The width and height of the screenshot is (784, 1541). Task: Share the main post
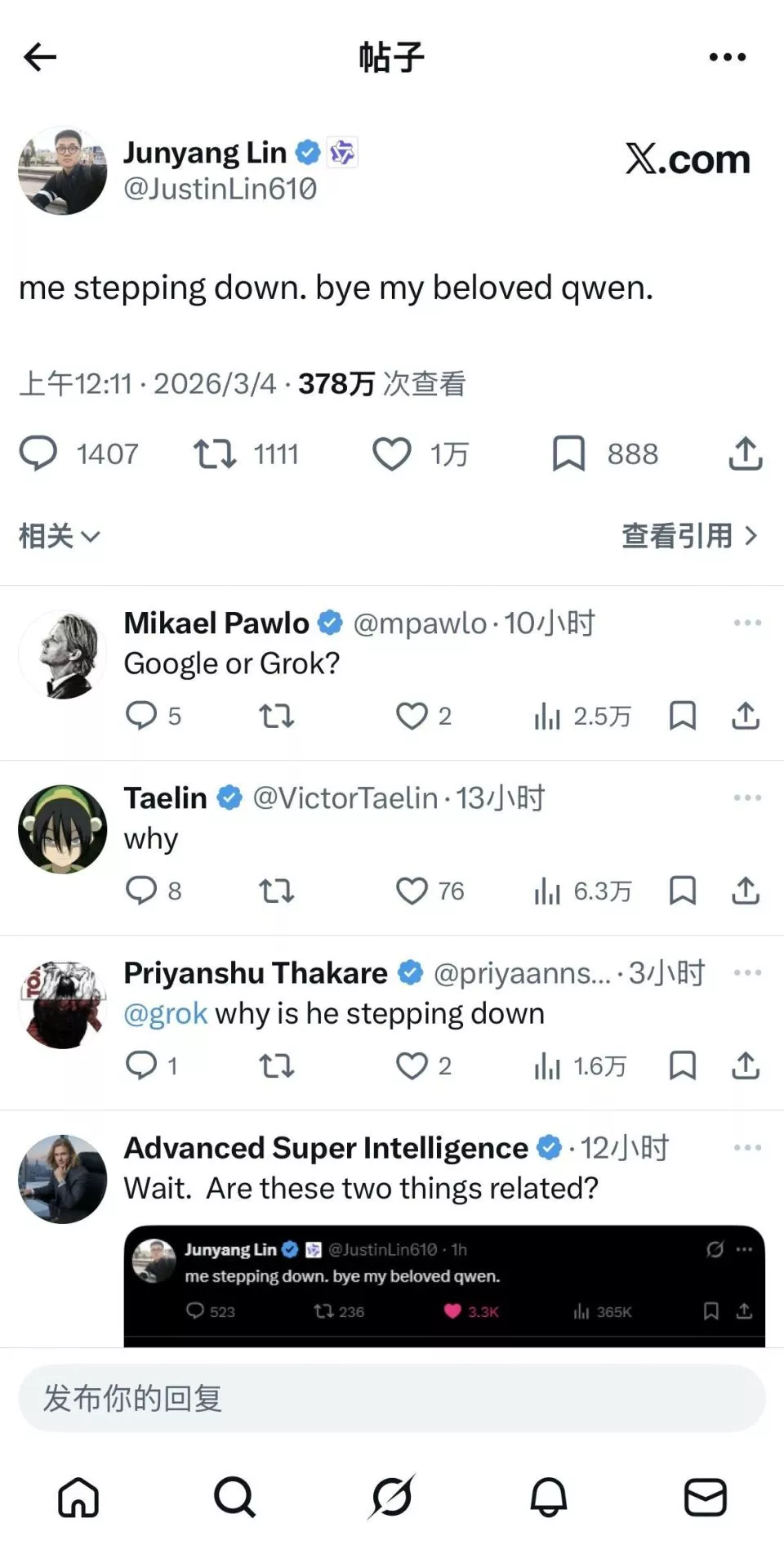[745, 453]
